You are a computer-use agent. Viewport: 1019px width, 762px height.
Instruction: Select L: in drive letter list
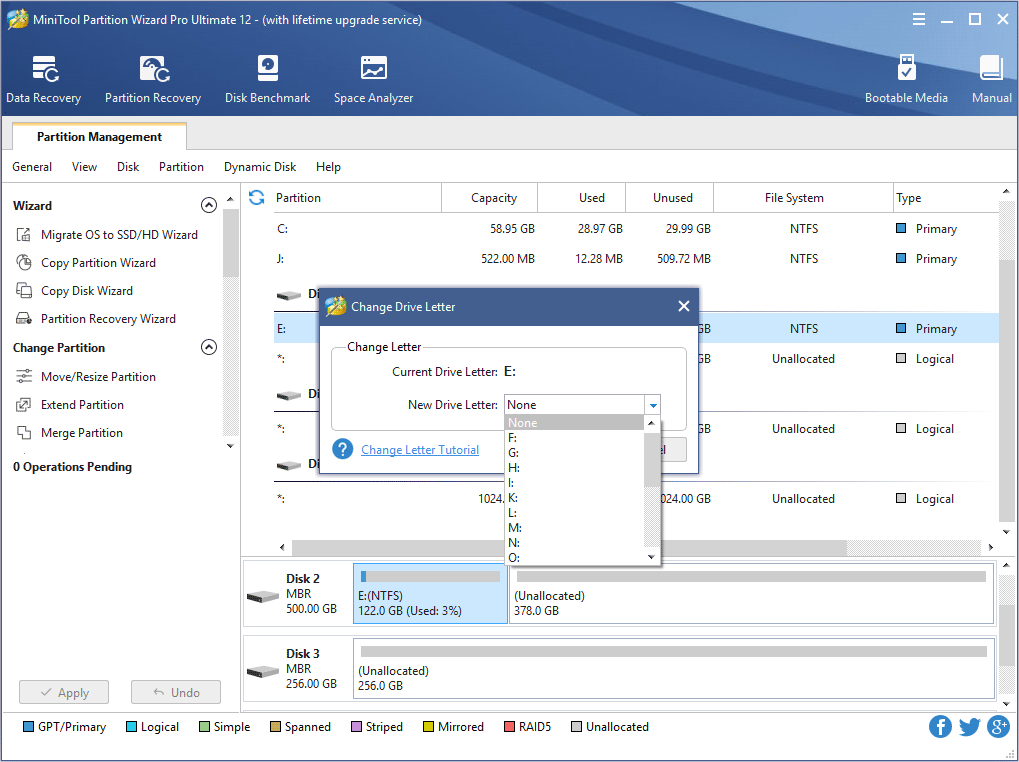(x=574, y=513)
